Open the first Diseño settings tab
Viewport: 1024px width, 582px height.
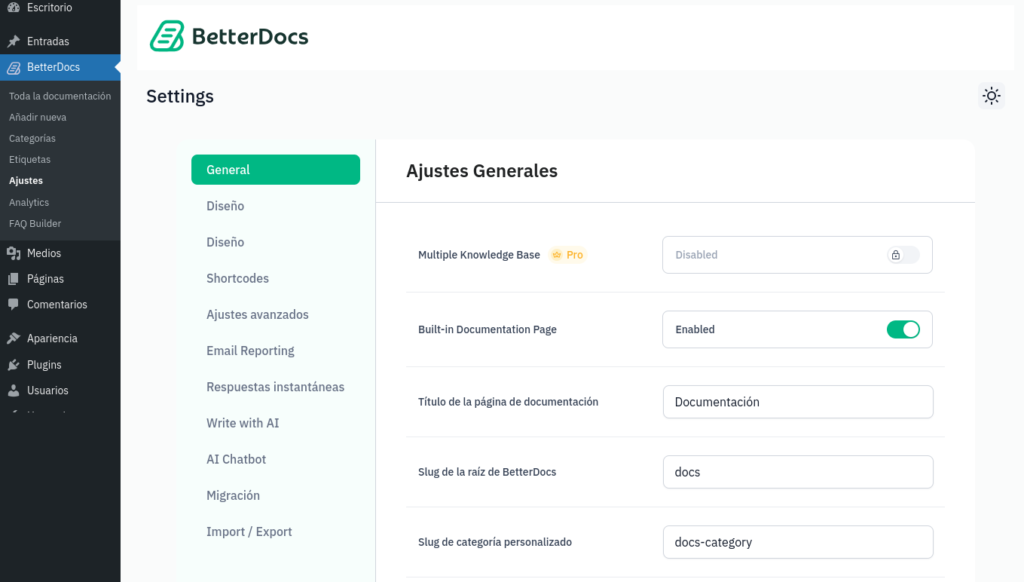(x=225, y=206)
